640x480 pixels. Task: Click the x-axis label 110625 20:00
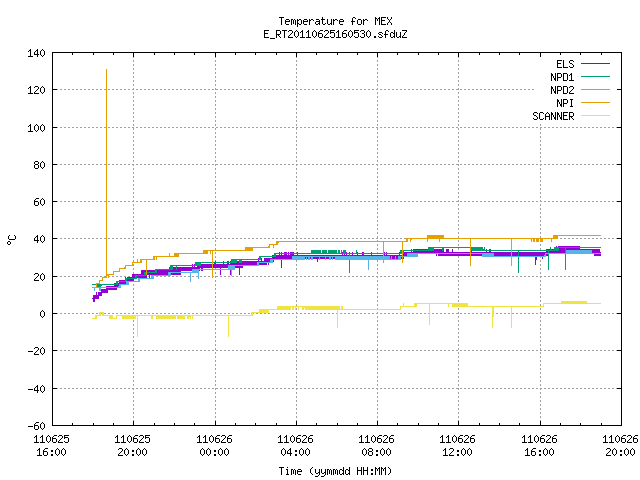[x=132, y=446]
